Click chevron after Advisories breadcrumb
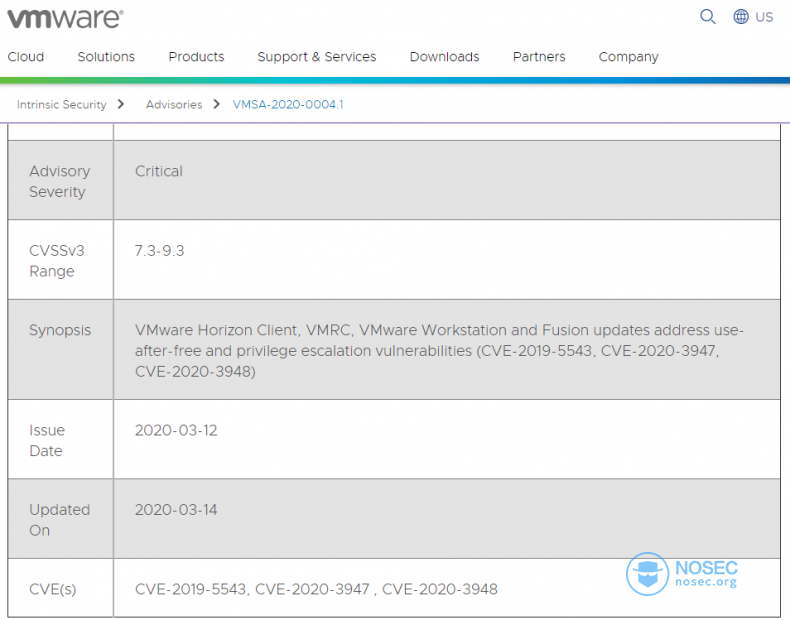 pos(217,104)
